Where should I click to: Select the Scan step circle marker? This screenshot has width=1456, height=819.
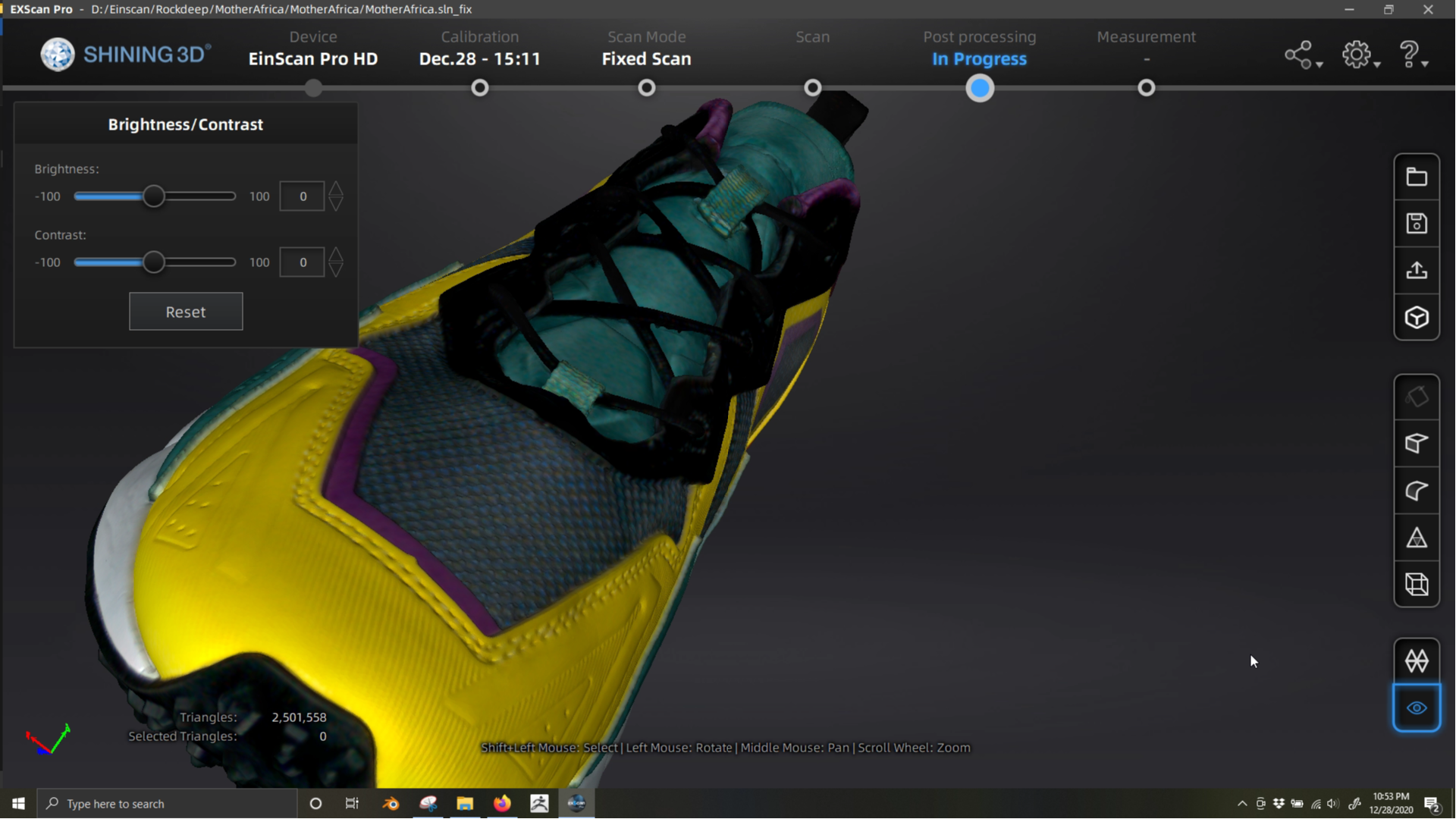813,88
